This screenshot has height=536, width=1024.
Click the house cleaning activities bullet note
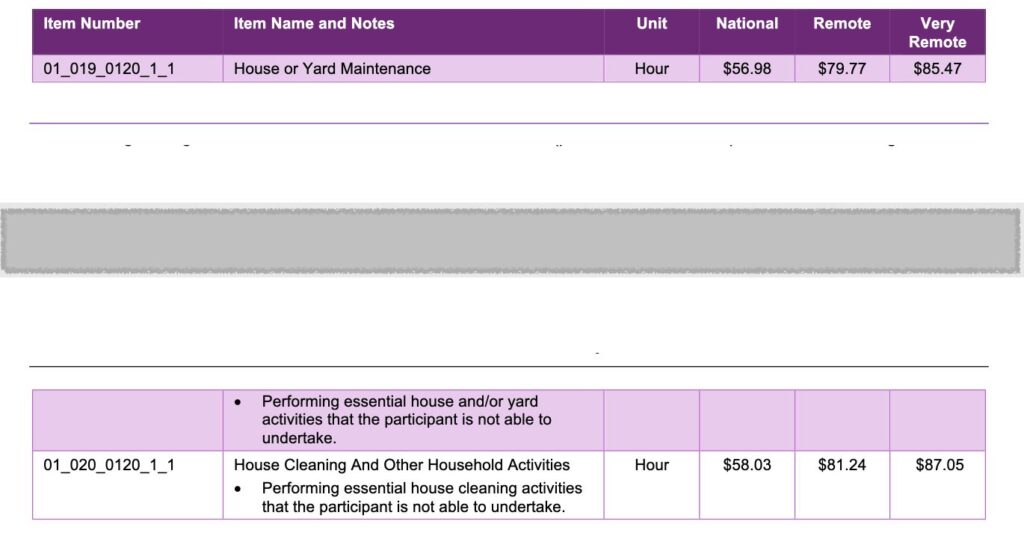[420, 497]
